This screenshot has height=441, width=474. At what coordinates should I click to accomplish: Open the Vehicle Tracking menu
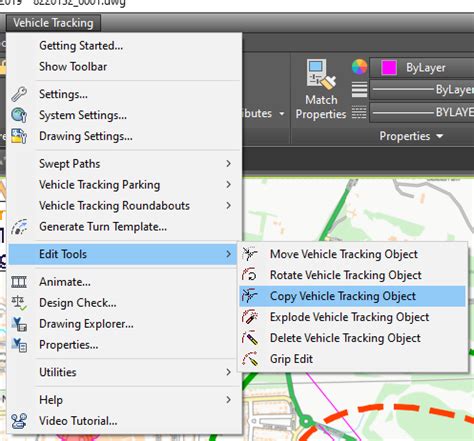tap(53, 23)
